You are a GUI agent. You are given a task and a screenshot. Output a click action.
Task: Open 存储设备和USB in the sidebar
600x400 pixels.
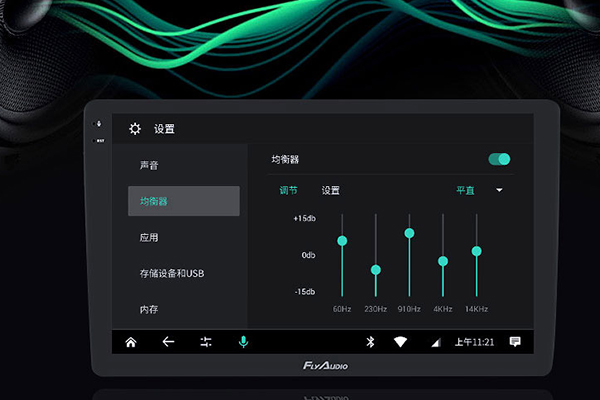[x=172, y=273]
